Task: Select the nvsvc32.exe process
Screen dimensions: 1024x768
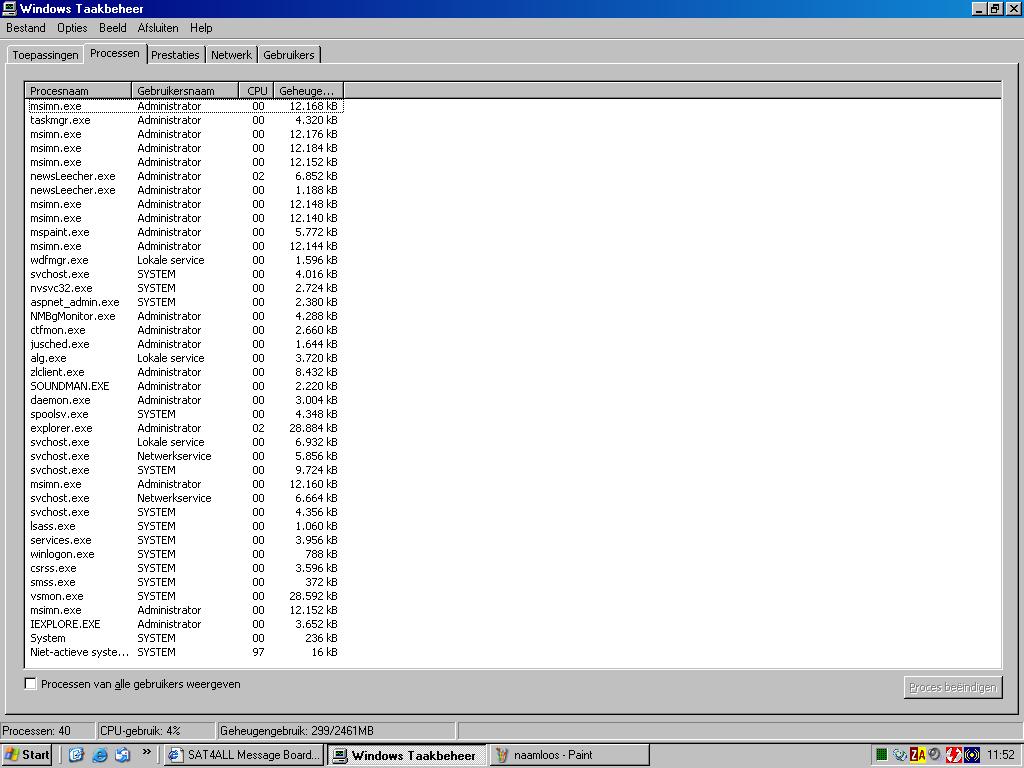Action: click(x=185, y=288)
